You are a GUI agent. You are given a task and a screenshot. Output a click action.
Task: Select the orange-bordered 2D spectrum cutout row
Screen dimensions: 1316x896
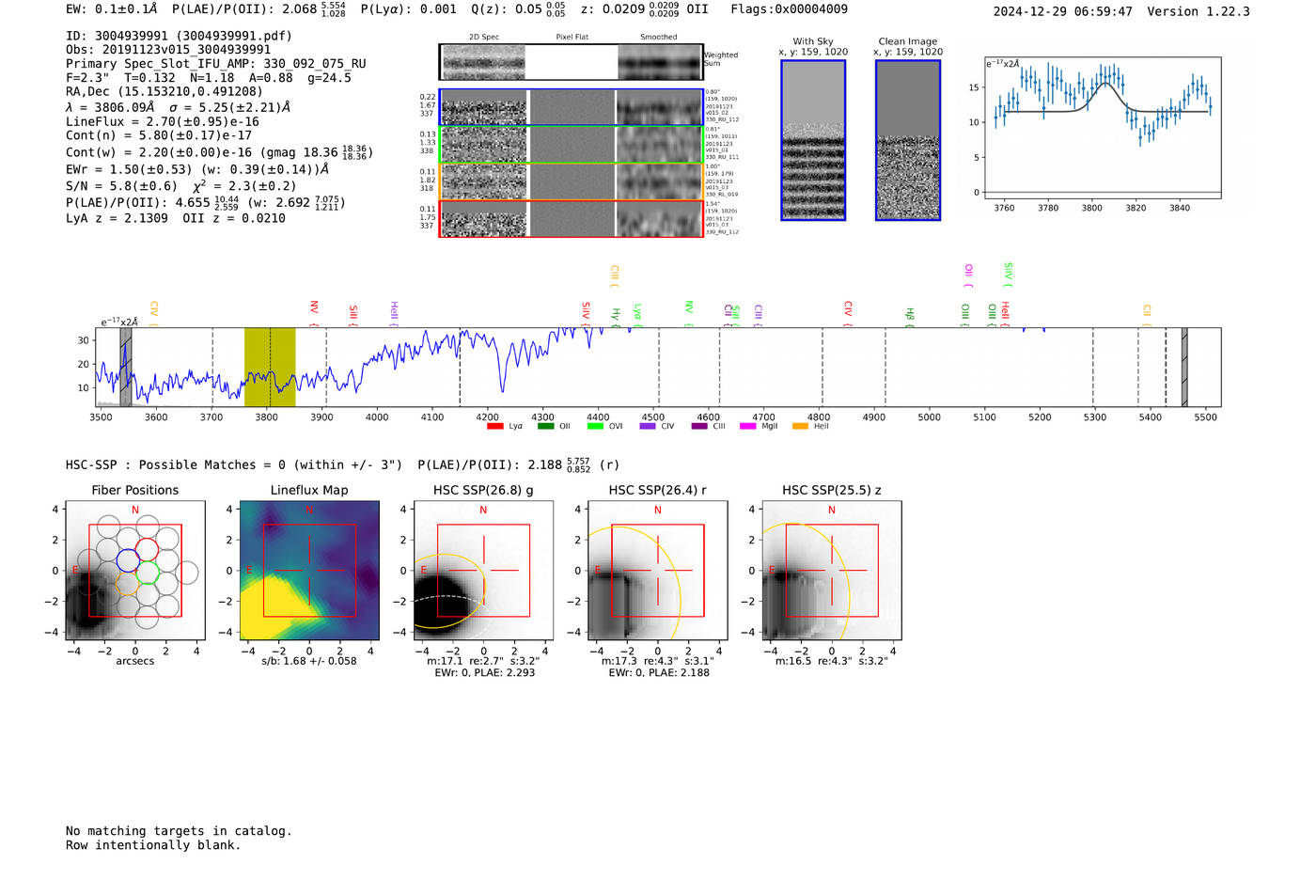pyautogui.click(x=572, y=181)
